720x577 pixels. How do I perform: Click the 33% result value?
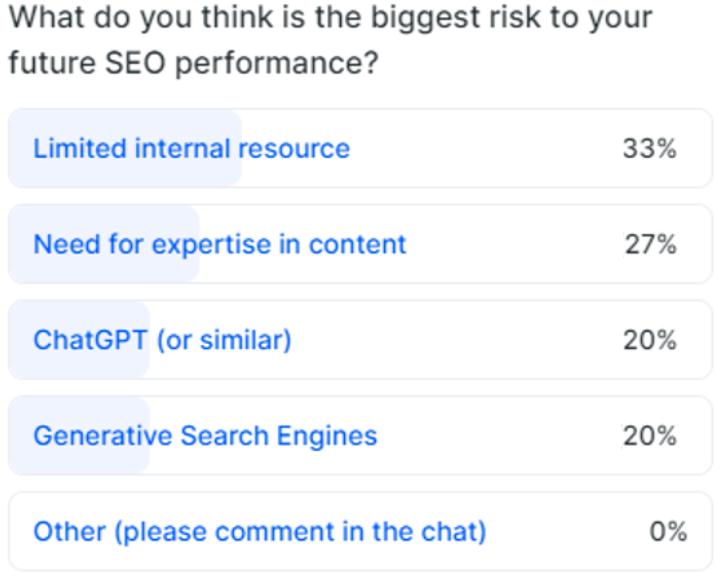649,149
